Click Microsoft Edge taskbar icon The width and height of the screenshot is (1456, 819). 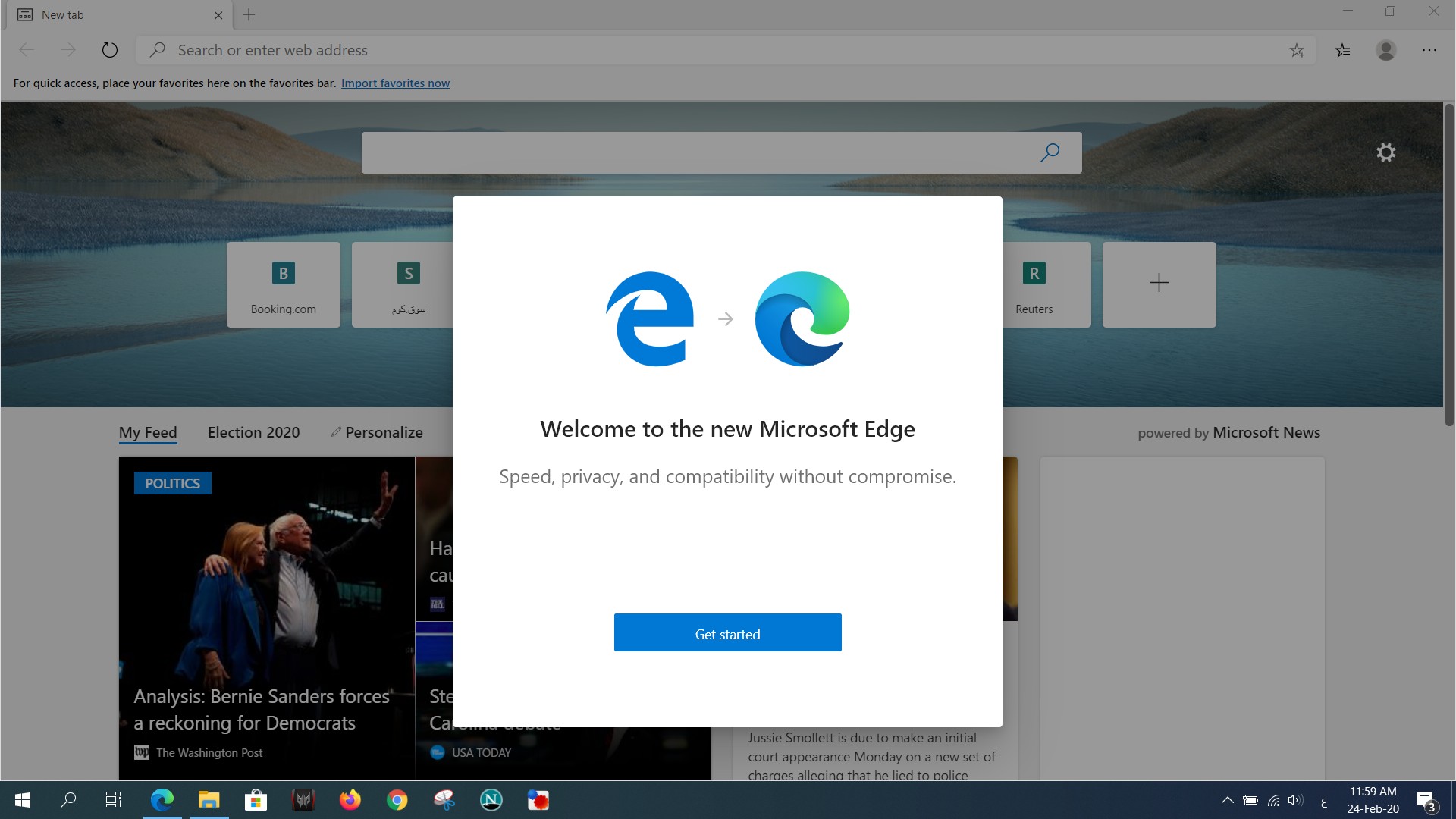tap(162, 800)
